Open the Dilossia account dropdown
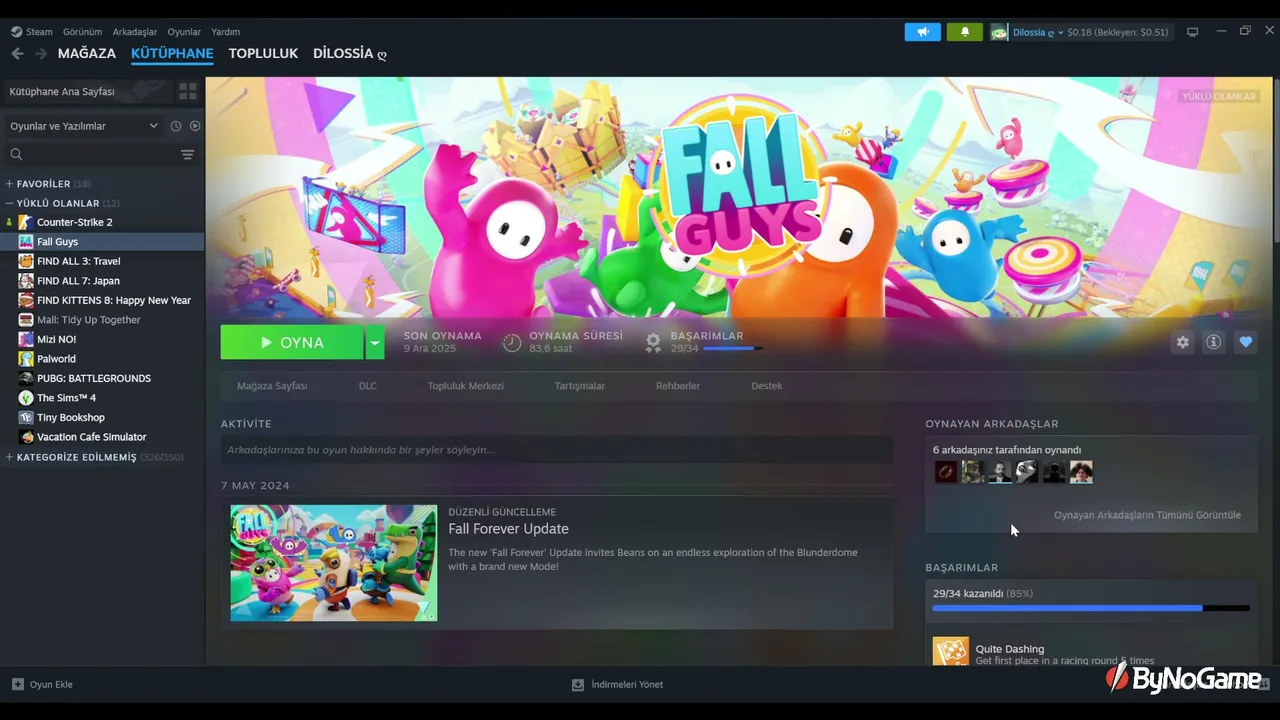The height and width of the screenshot is (720, 1280). click(x=1037, y=32)
